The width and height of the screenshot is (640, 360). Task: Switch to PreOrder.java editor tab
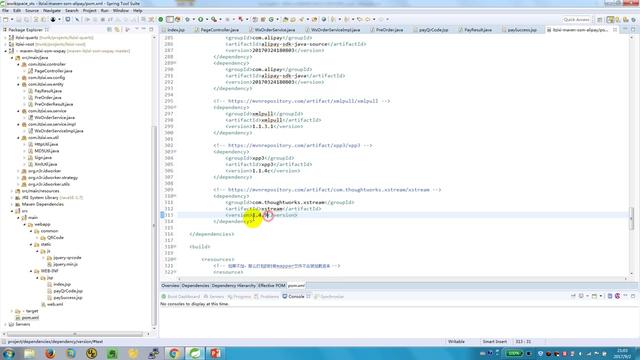[x=389, y=30]
